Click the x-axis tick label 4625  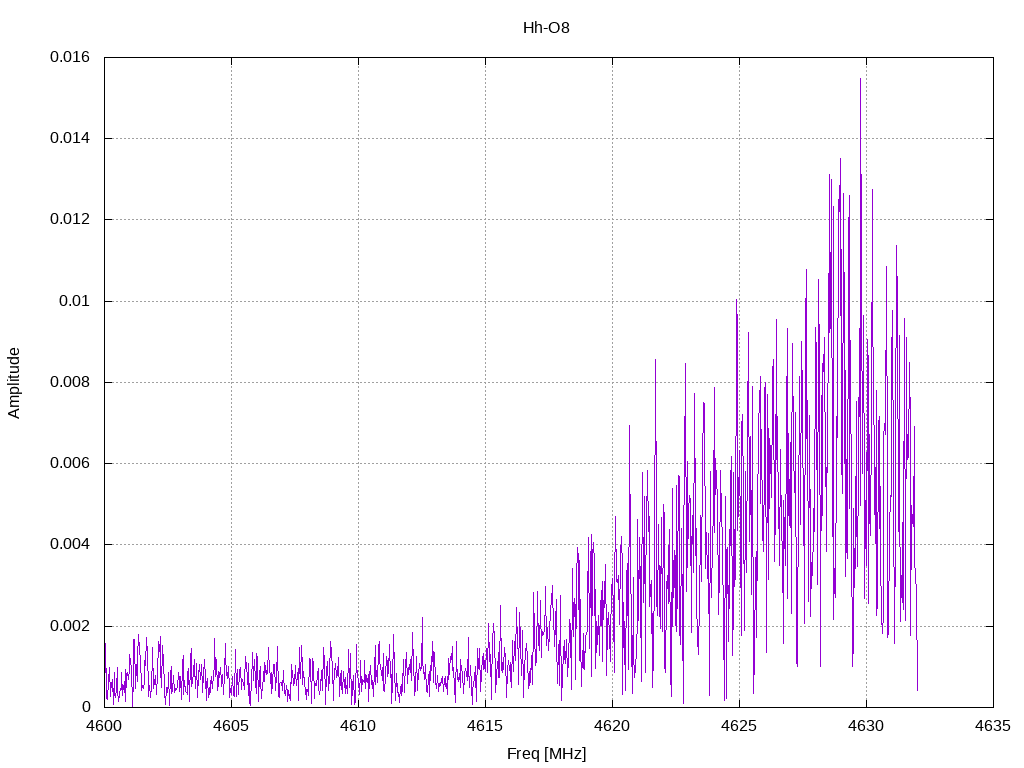[739, 726]
